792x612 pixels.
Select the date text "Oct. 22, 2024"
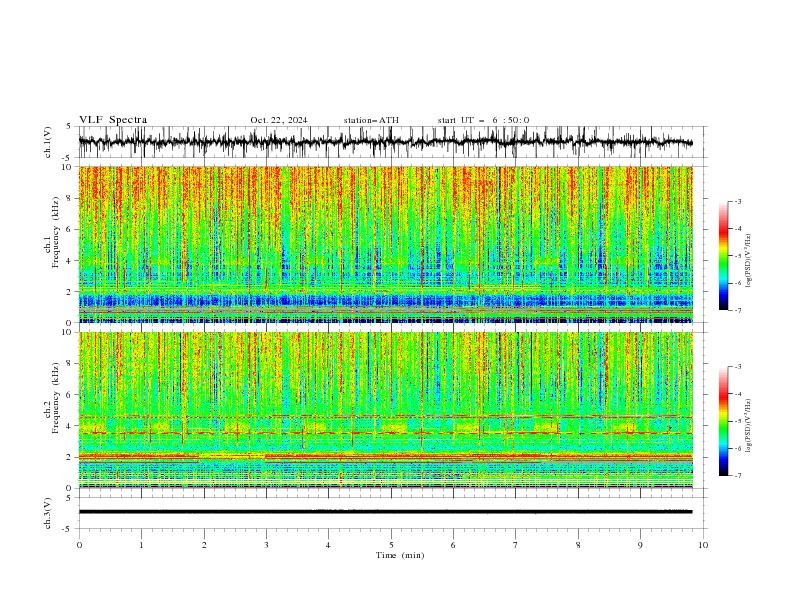click(x=279, y=120)
